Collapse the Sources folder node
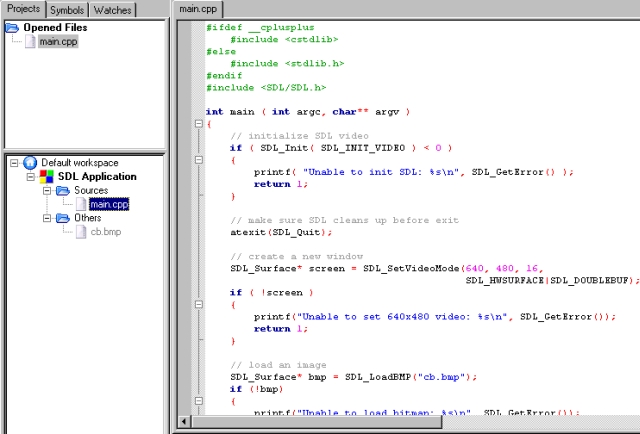 (x=47, y=191)
